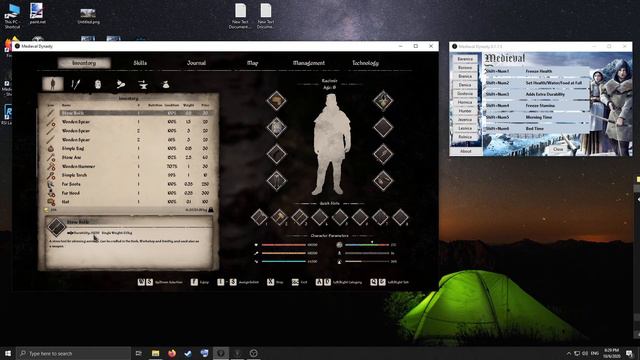Click the orange food bar in Character Parameters
The image size is (640, 360).
tap(283, 253)
